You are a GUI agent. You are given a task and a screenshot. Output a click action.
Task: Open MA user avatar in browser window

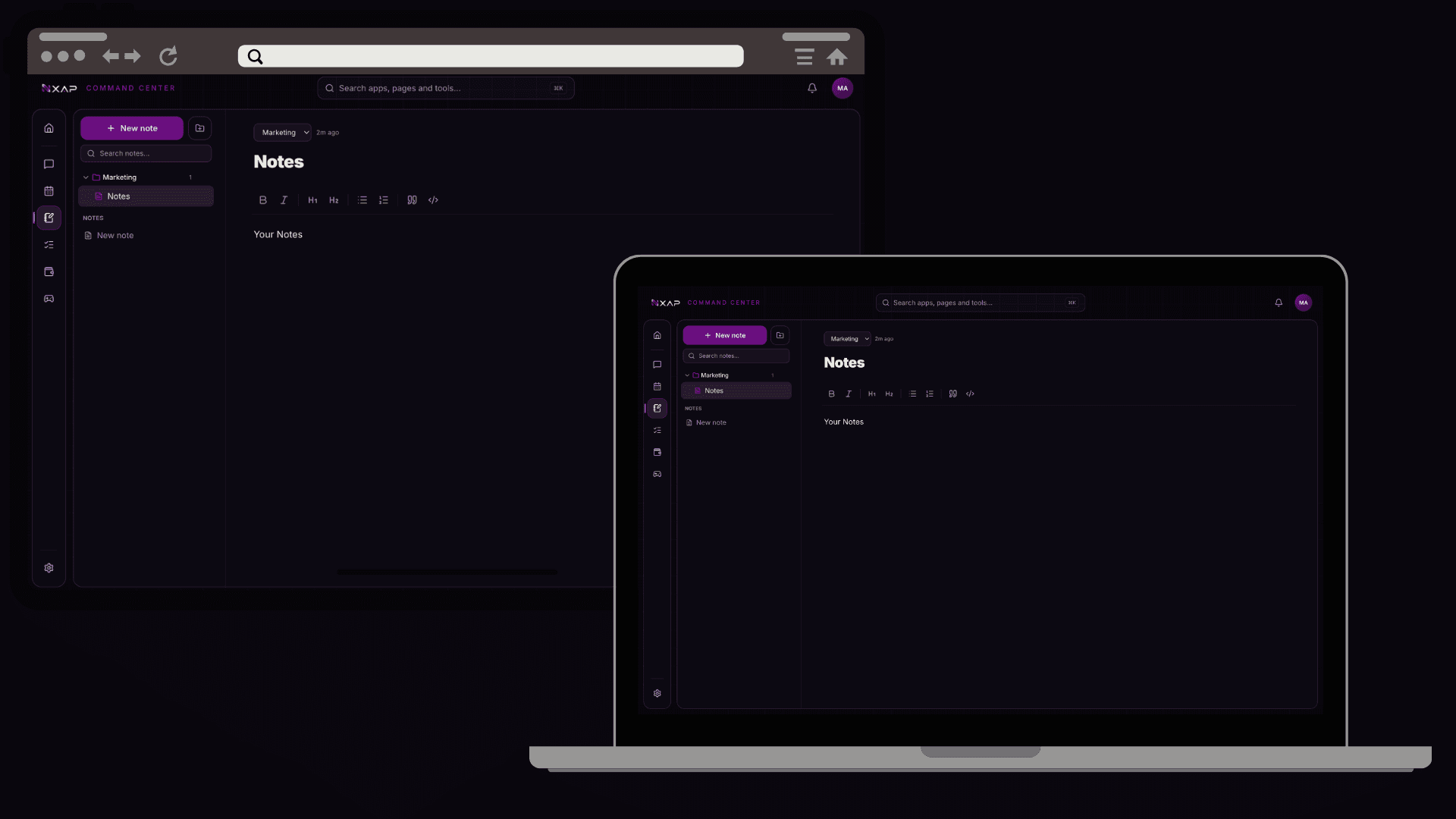(x=843, y=88)
